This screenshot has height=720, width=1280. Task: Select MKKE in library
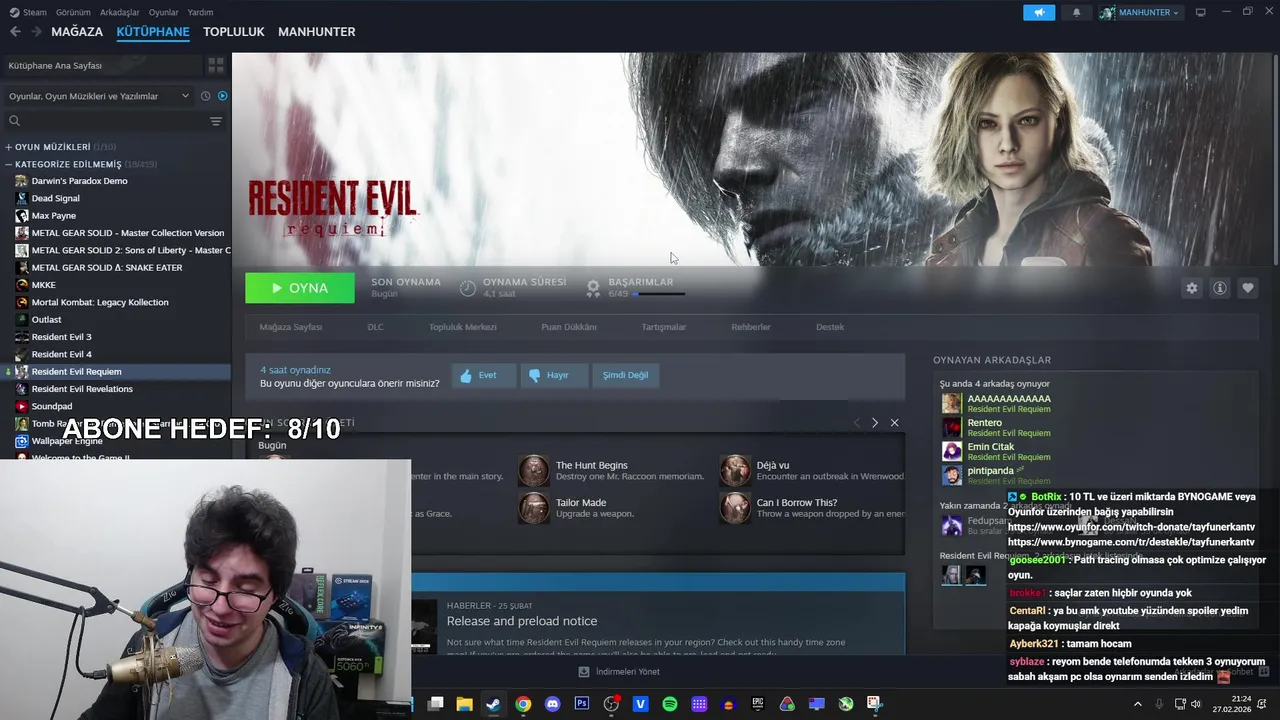pos(43,285)
